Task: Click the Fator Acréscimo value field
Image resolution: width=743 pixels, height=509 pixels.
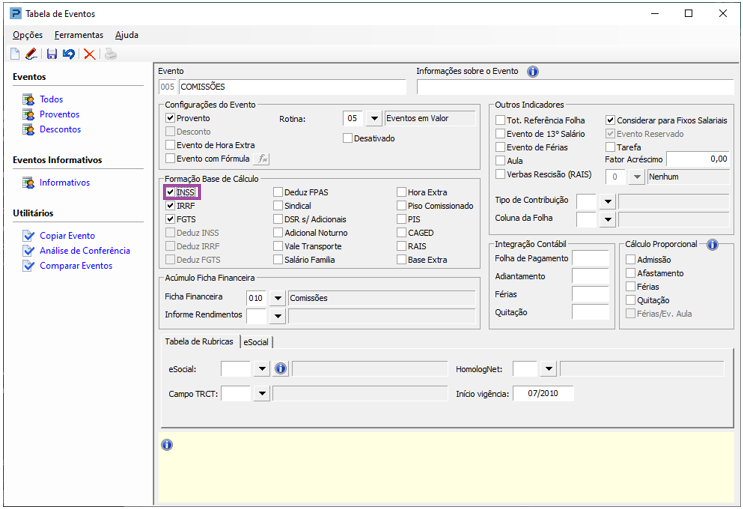Action: 698,159
